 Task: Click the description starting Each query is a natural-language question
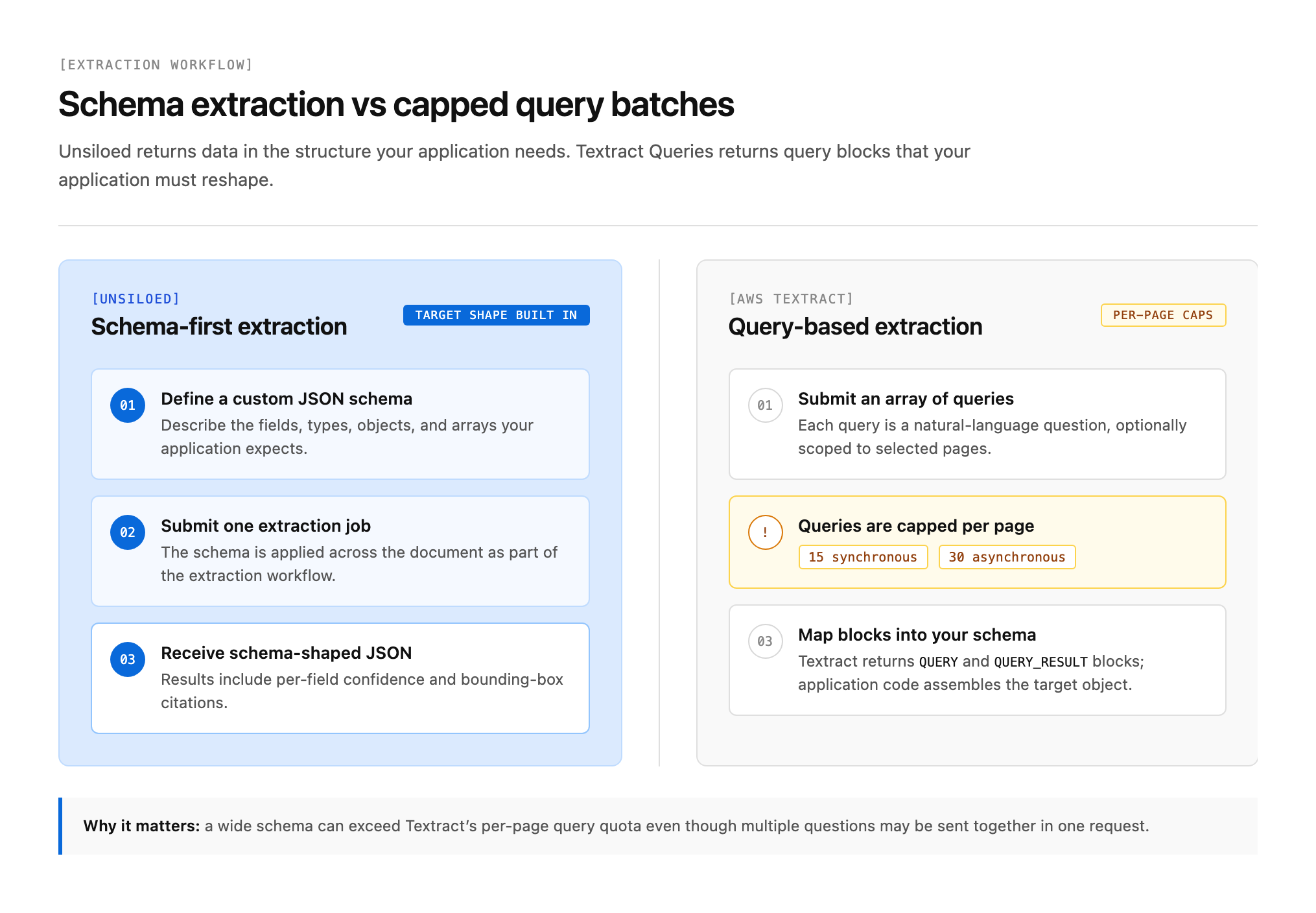(x=992, y=437)
